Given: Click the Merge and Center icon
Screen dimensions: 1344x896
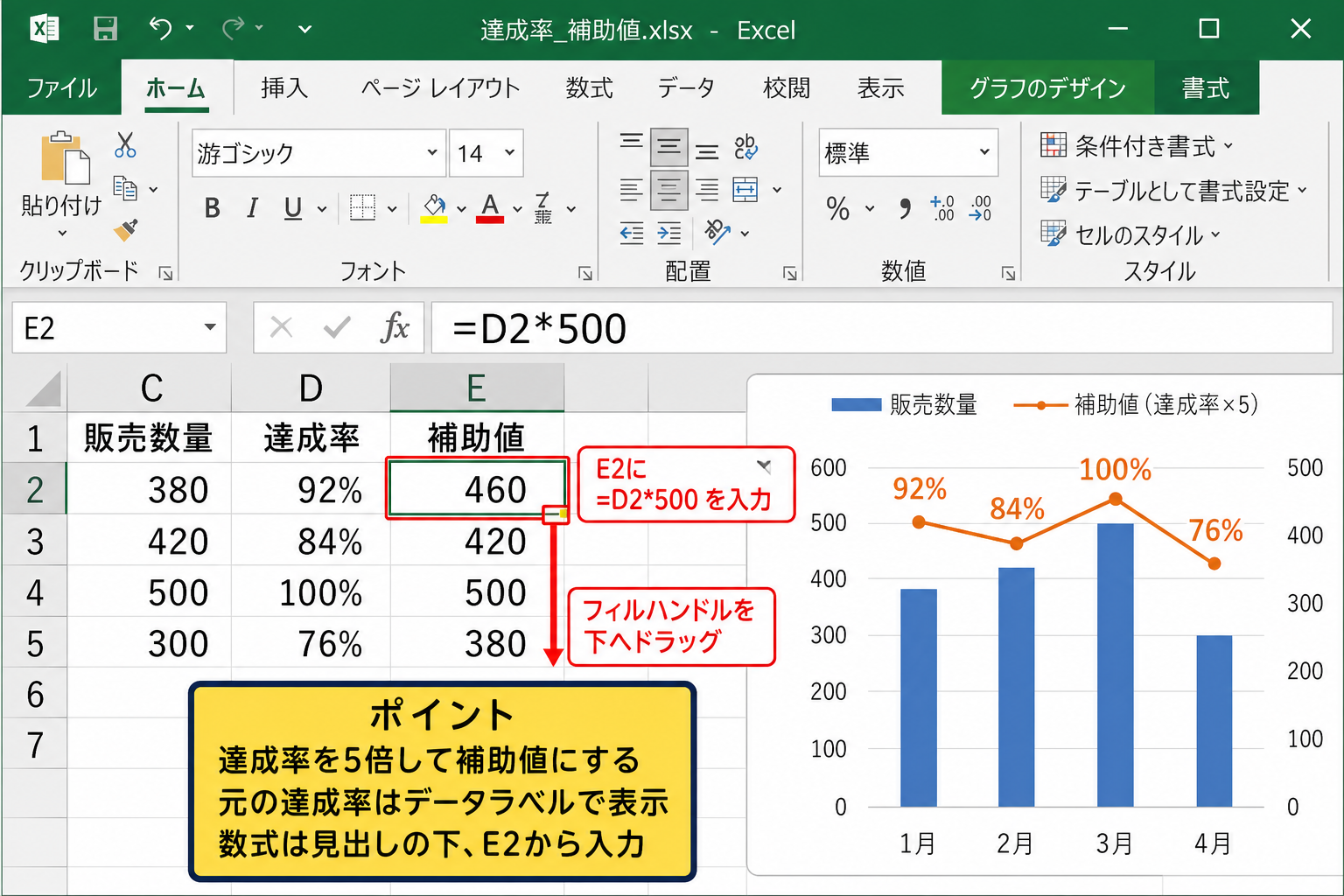Looking at the screenshot, I should [745, 189].
